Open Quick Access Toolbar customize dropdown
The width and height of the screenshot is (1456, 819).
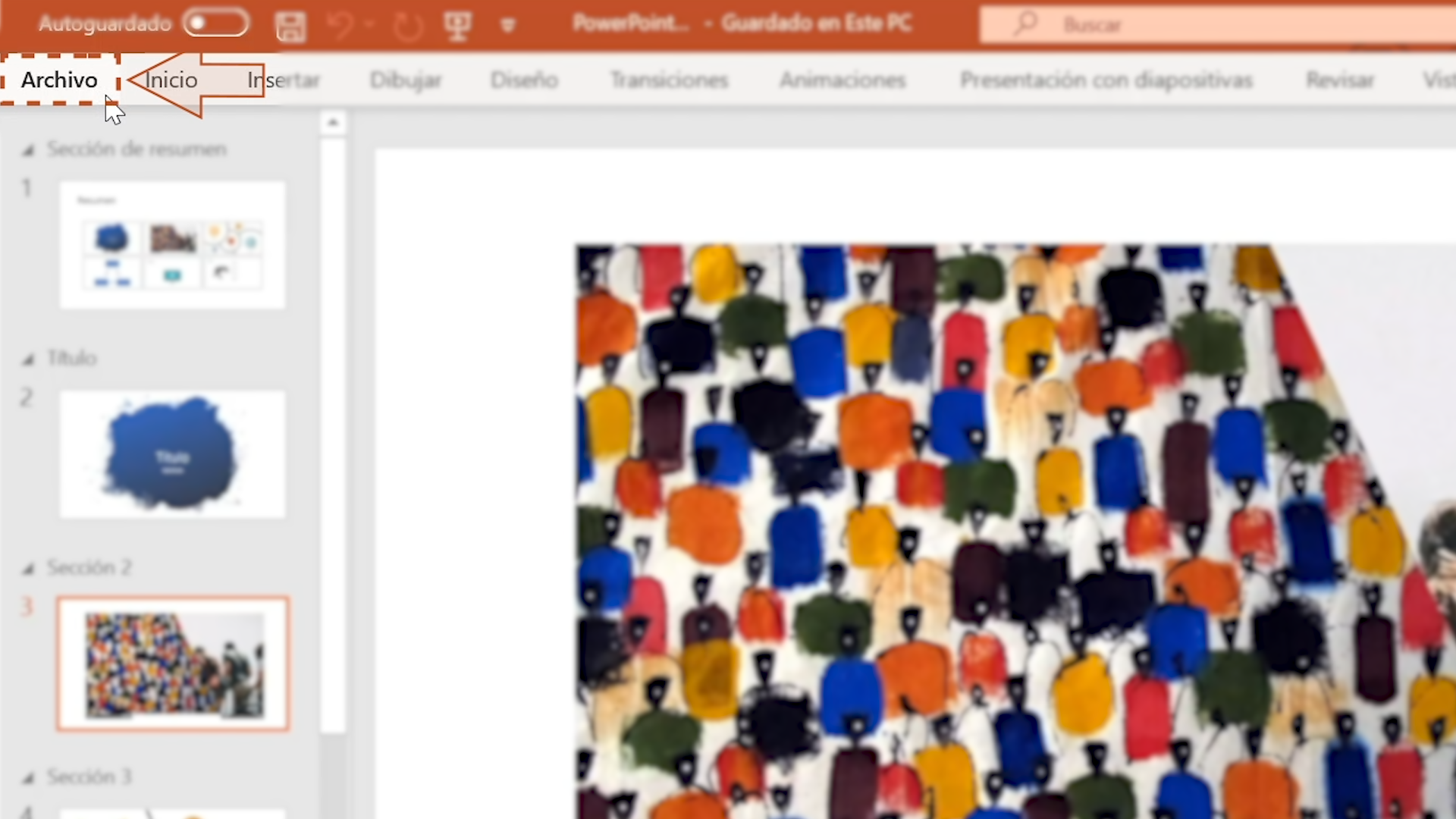508,27
